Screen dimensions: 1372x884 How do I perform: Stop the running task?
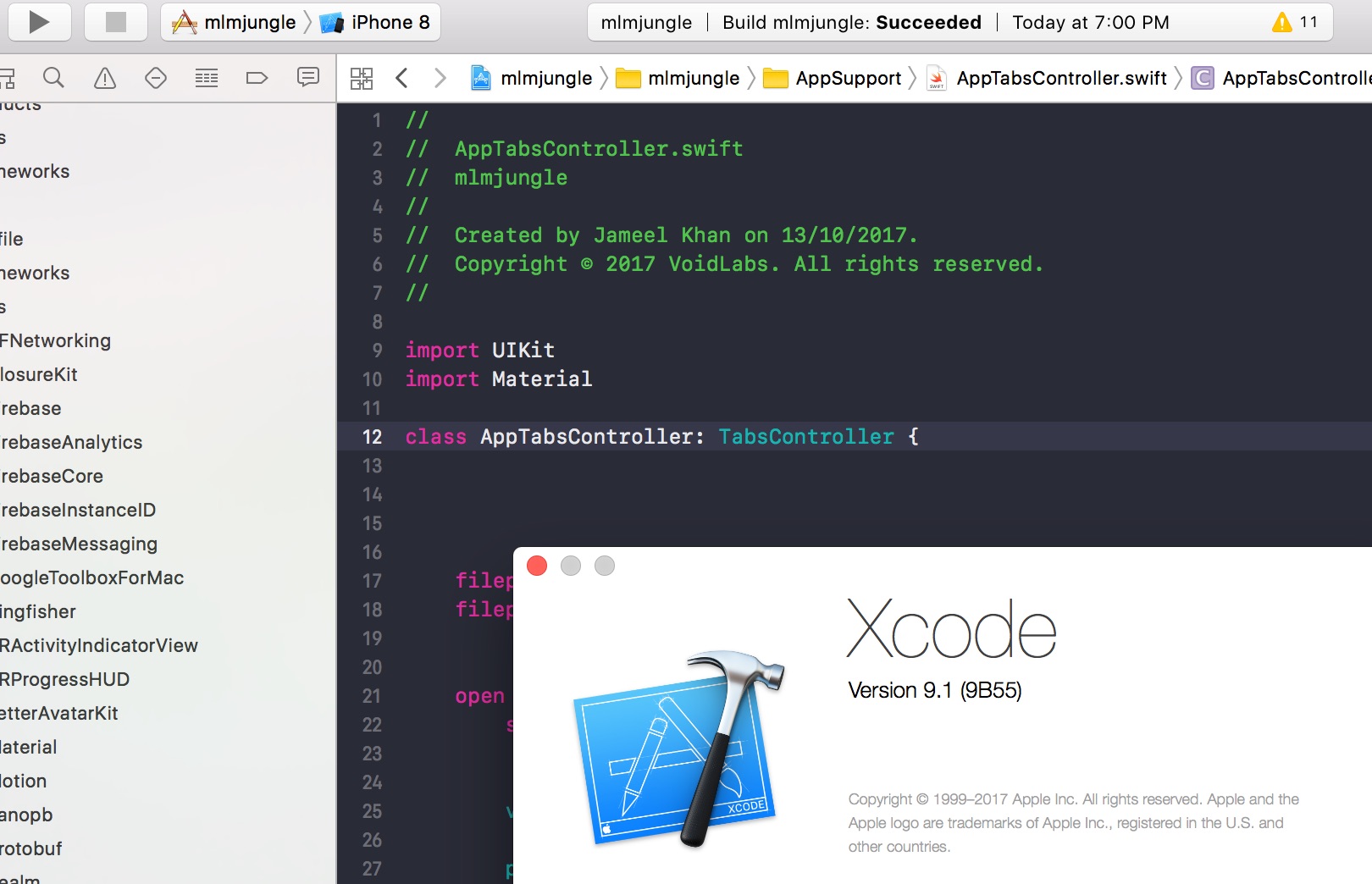pyautogui.click(x=116, y=22)
